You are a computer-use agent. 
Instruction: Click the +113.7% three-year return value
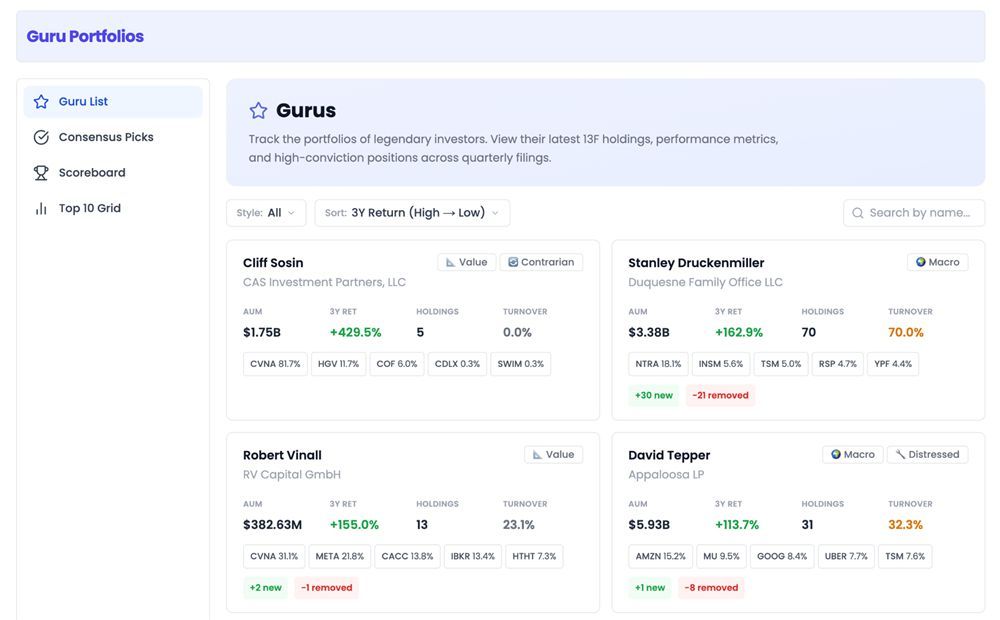(x=737, y=526)
